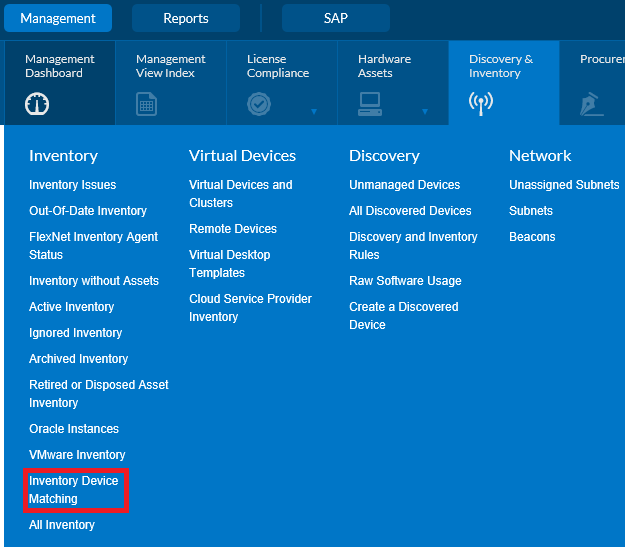Screen dimensions: 625x547
Task: Open Discovery and Inventory Rules
Action: (x=413, y=246)
